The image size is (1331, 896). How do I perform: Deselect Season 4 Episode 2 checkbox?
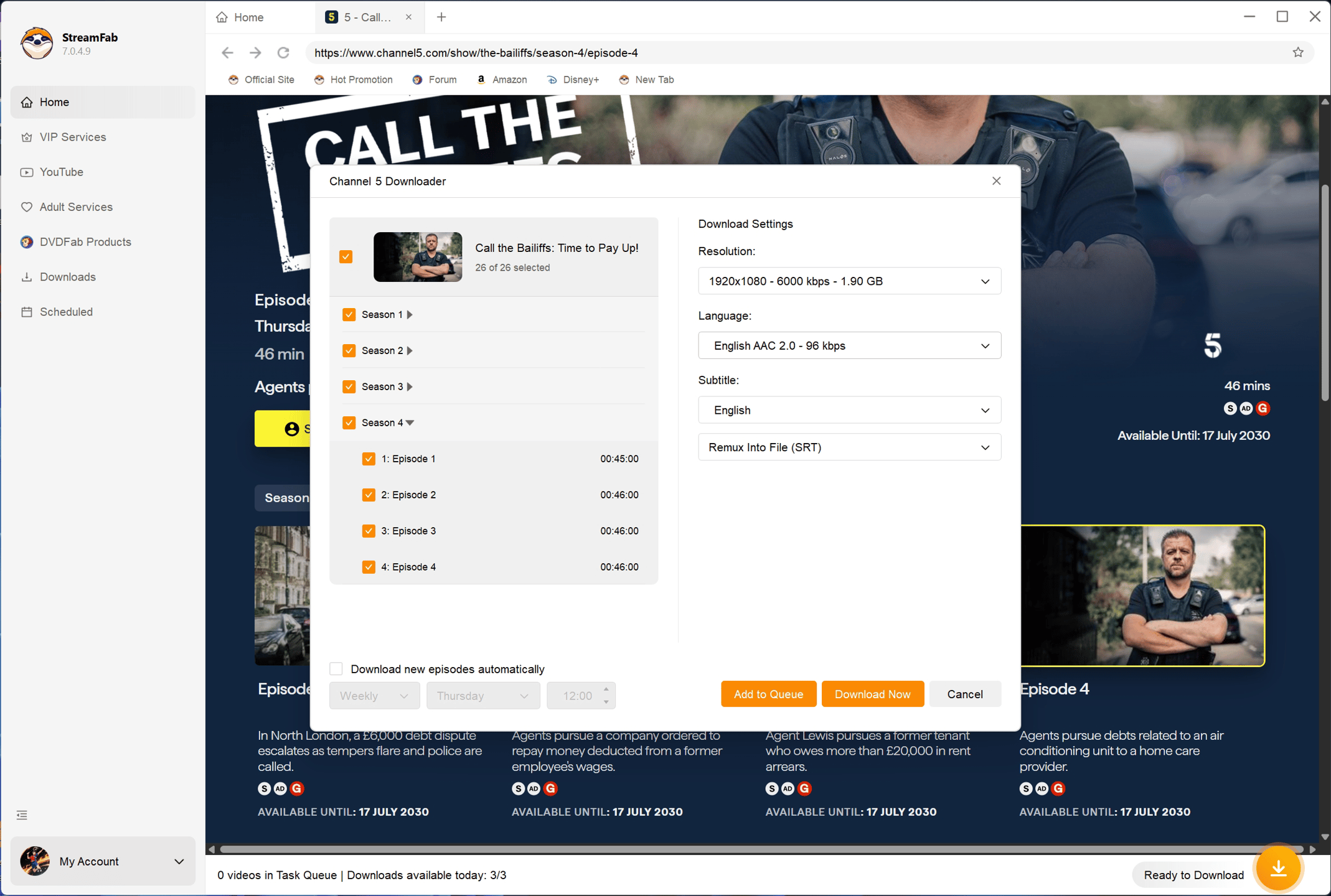(x=369, y=495)
